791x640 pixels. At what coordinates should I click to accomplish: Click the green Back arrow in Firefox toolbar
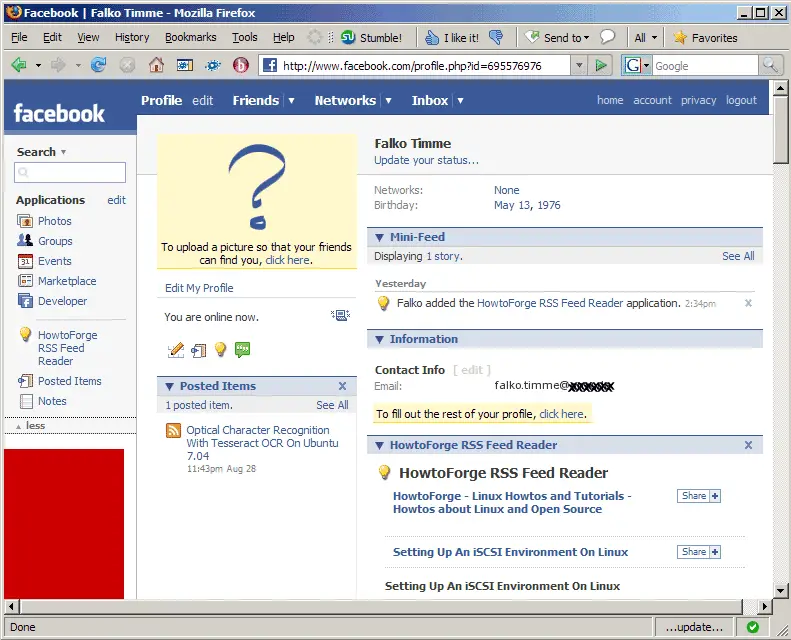[19, 65]
